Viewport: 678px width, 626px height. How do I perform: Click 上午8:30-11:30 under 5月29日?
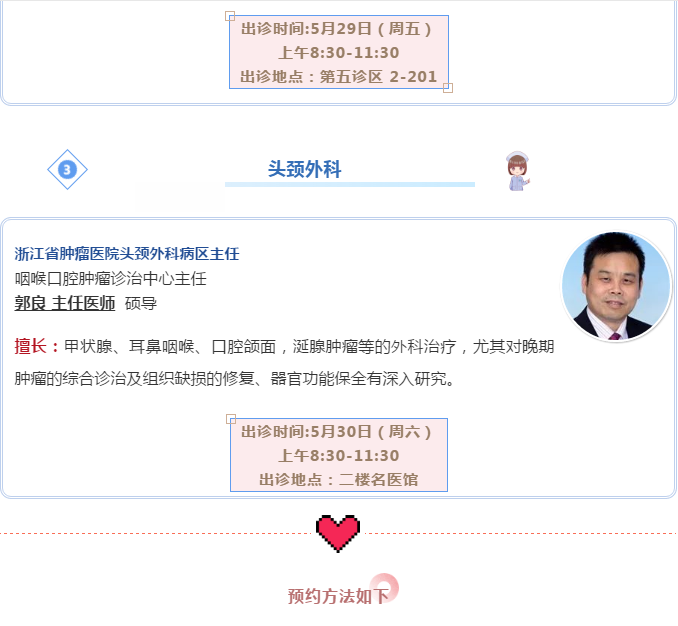click(x=339, y=53)
